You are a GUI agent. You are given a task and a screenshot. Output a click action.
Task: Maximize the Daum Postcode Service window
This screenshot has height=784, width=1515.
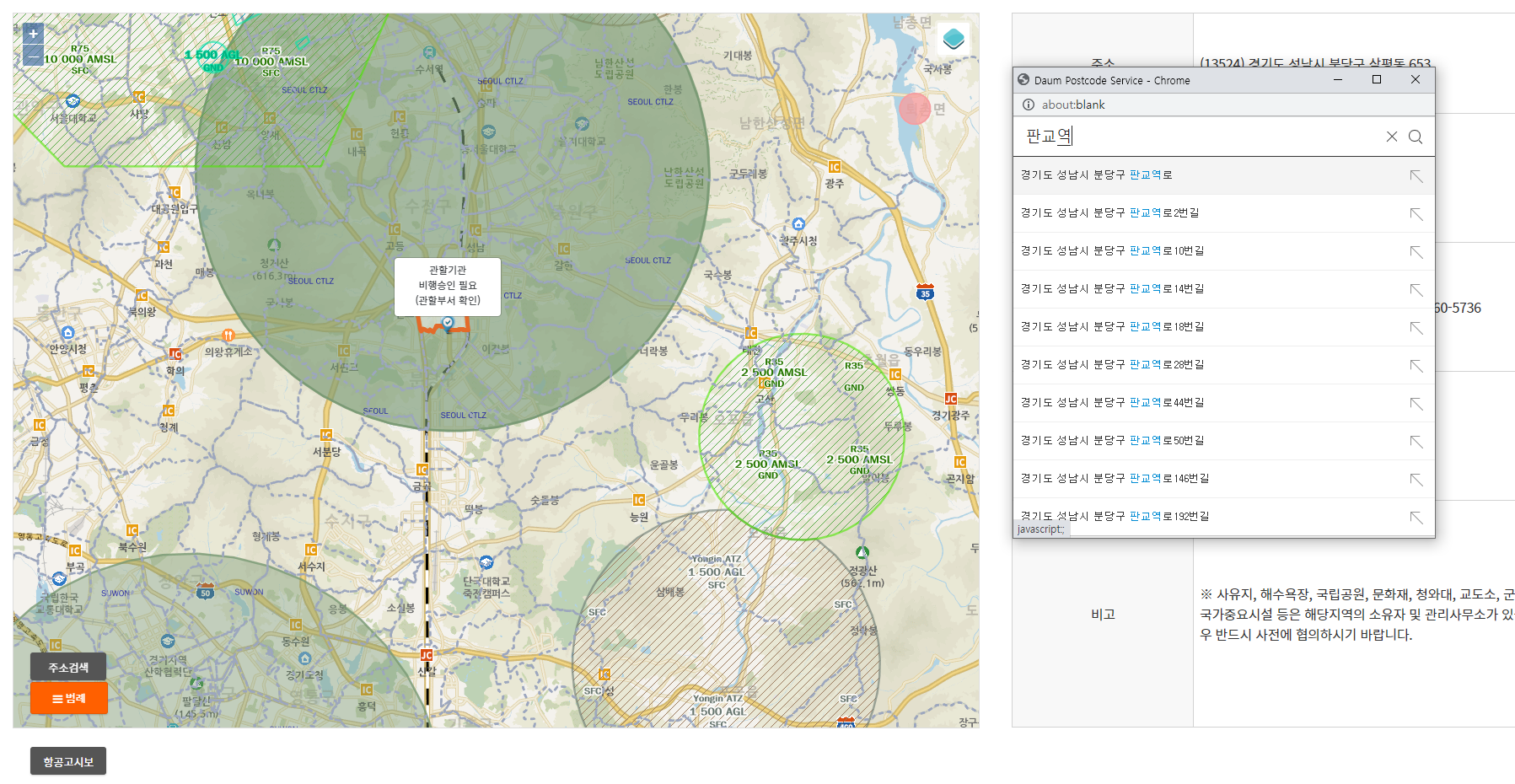point(1377,79)
